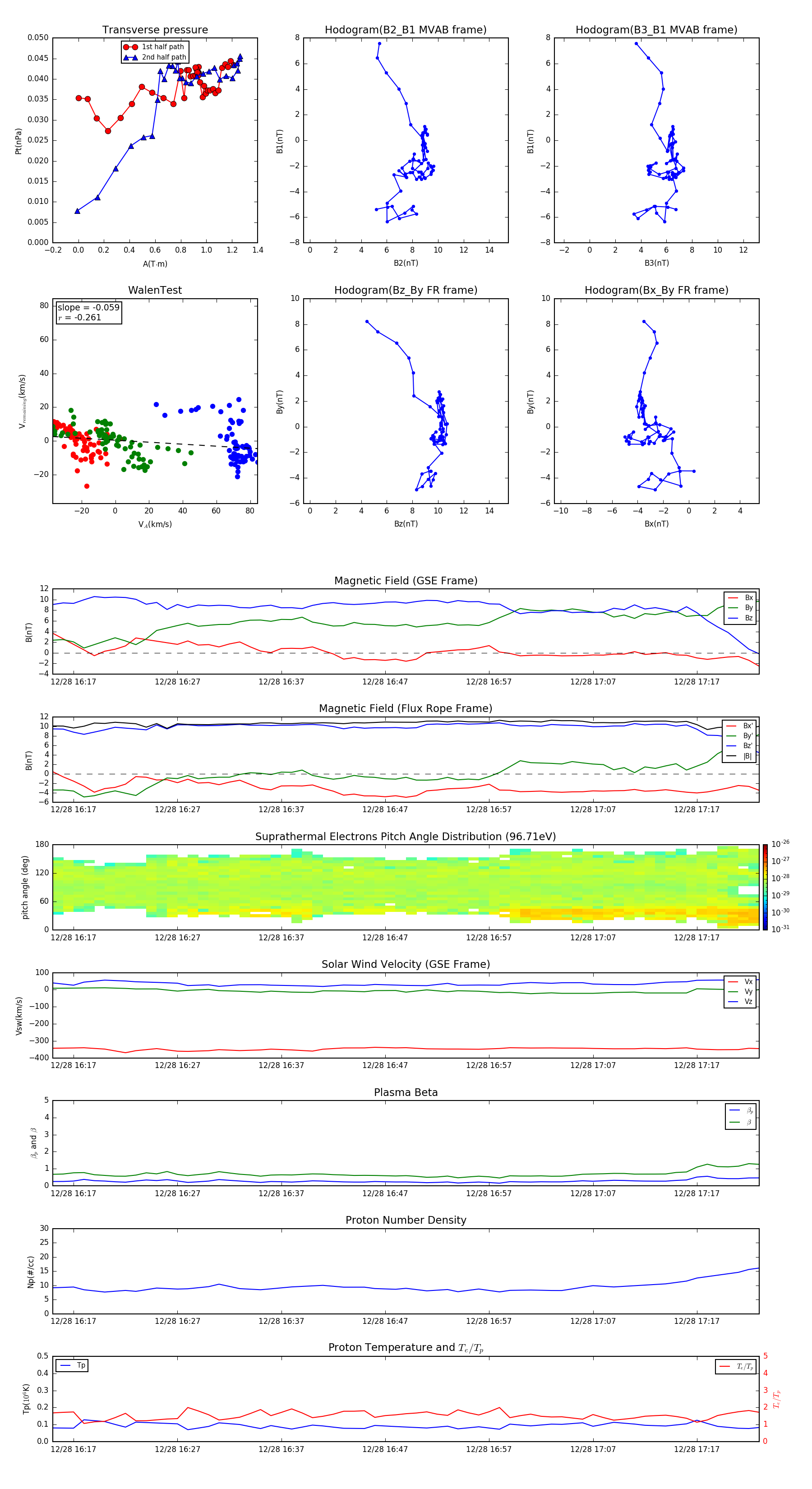Click the "B2(nT)" x-axis label
This screenshot has width=812, height=1489.
[x=406, y=263]
